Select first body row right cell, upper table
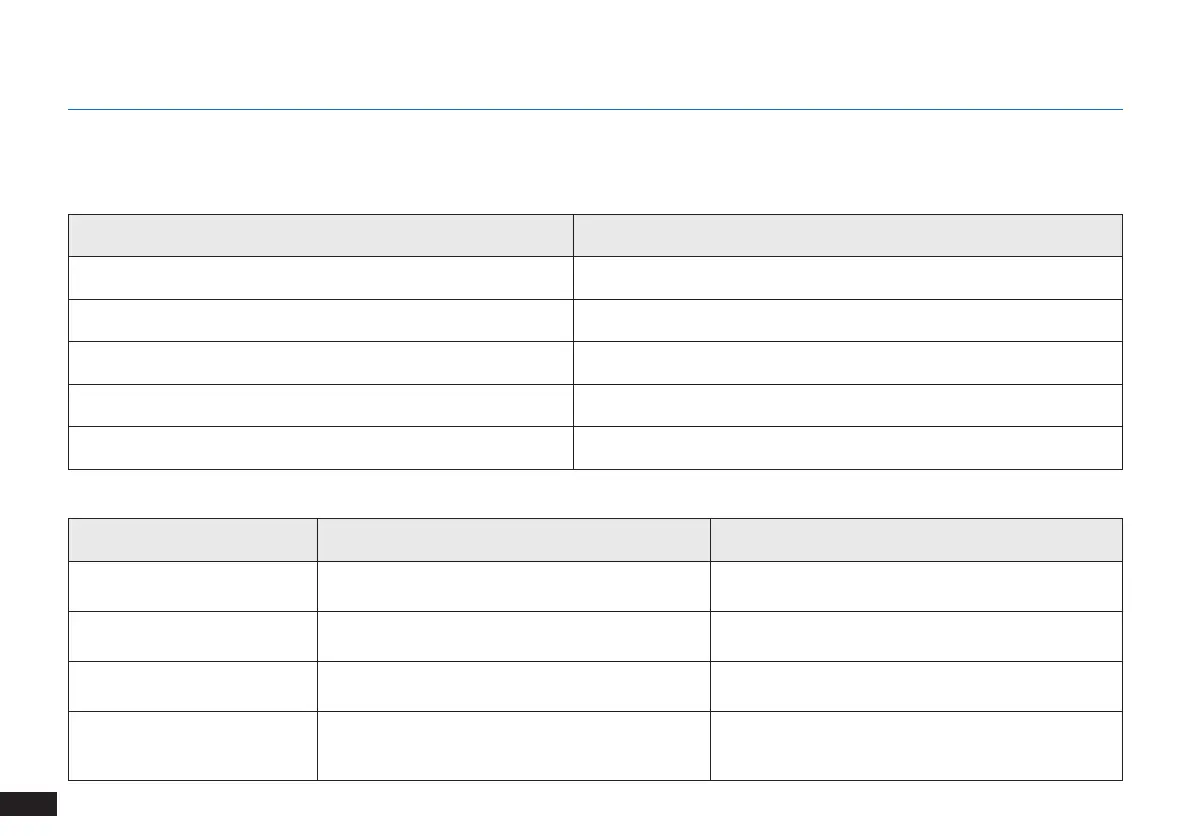 pyautogui.click(x=847, y=278)
